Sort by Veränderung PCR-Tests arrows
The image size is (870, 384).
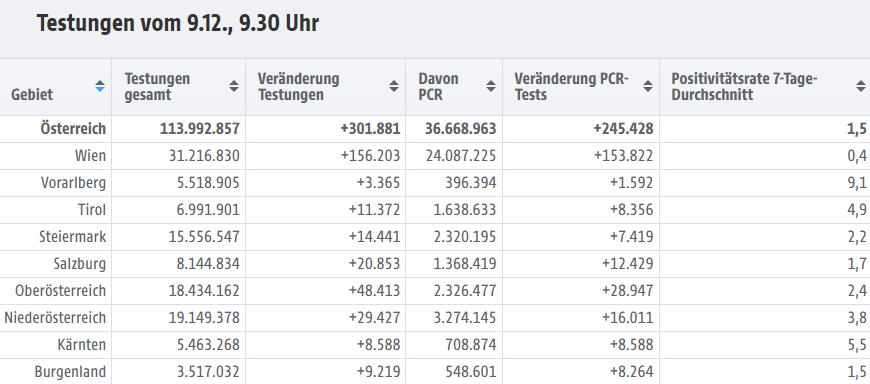pos(648,87)
